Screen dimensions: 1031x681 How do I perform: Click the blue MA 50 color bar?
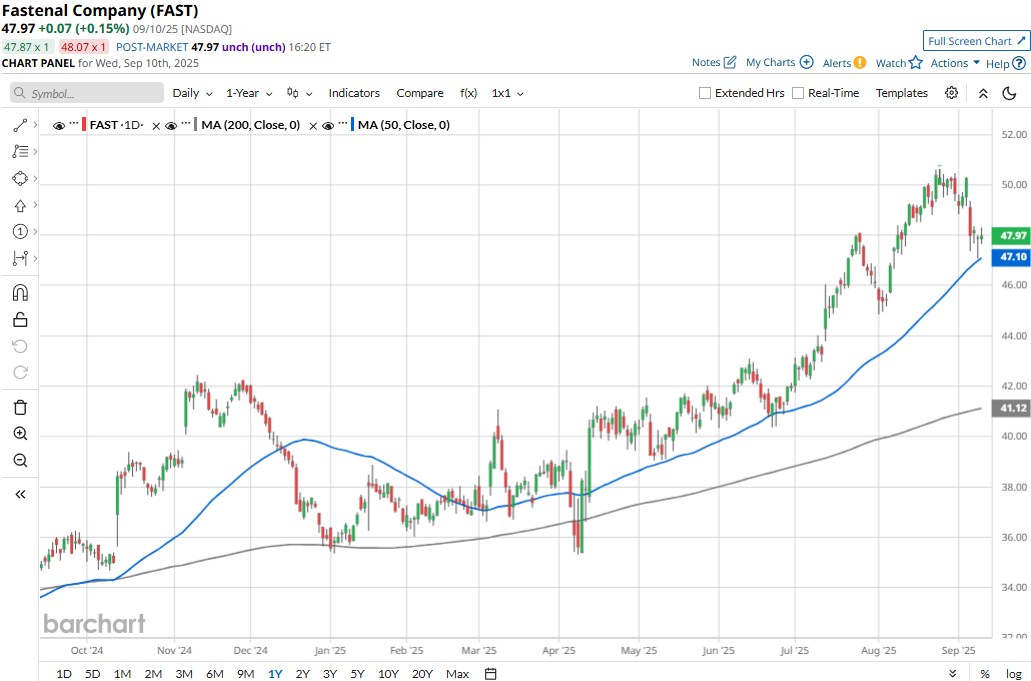tap(352, 125)
